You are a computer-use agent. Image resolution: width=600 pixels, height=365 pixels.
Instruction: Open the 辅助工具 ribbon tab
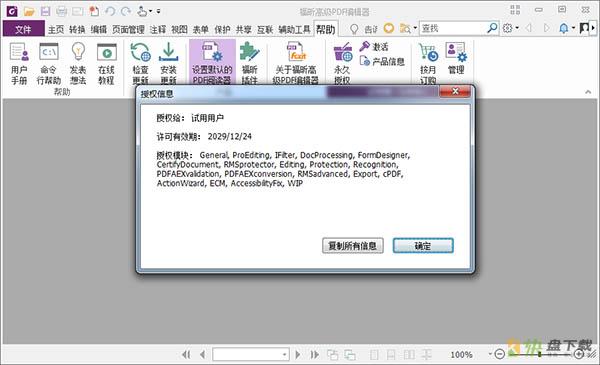[294, 29]
